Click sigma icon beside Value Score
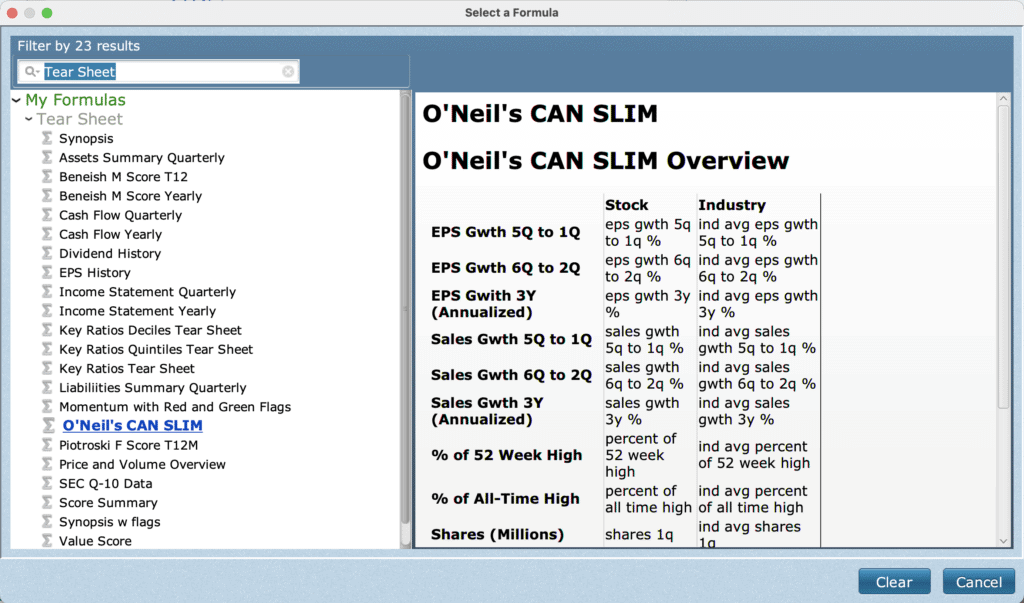 [47, 540]
